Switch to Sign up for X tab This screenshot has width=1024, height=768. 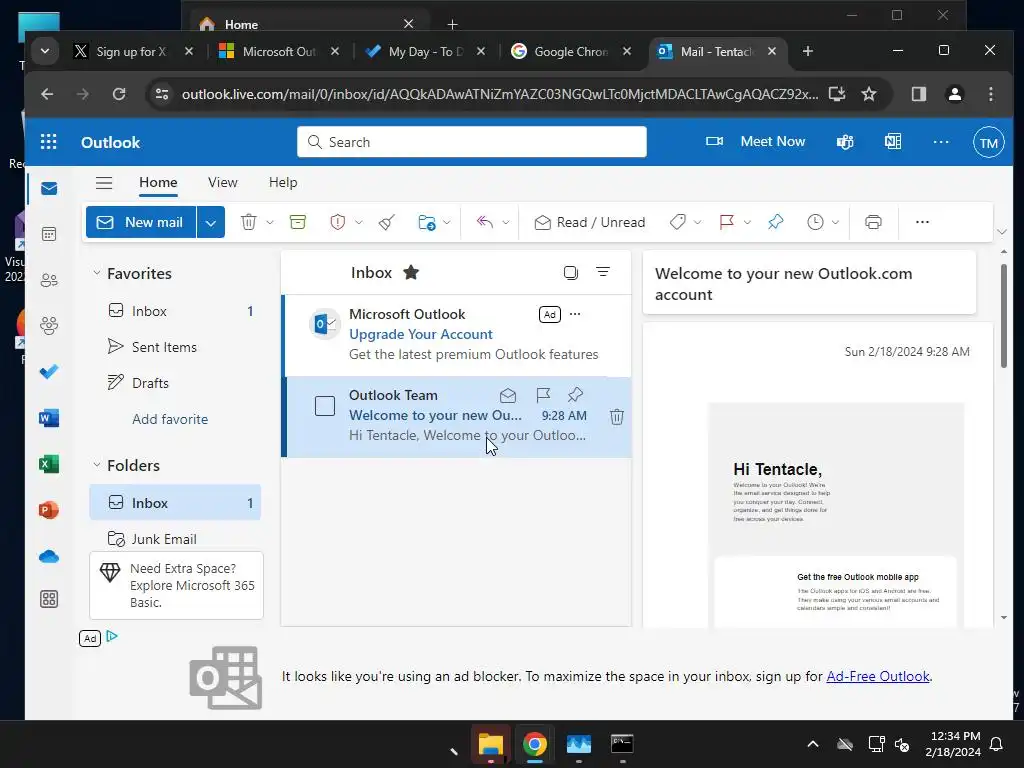tap(134, 52)
